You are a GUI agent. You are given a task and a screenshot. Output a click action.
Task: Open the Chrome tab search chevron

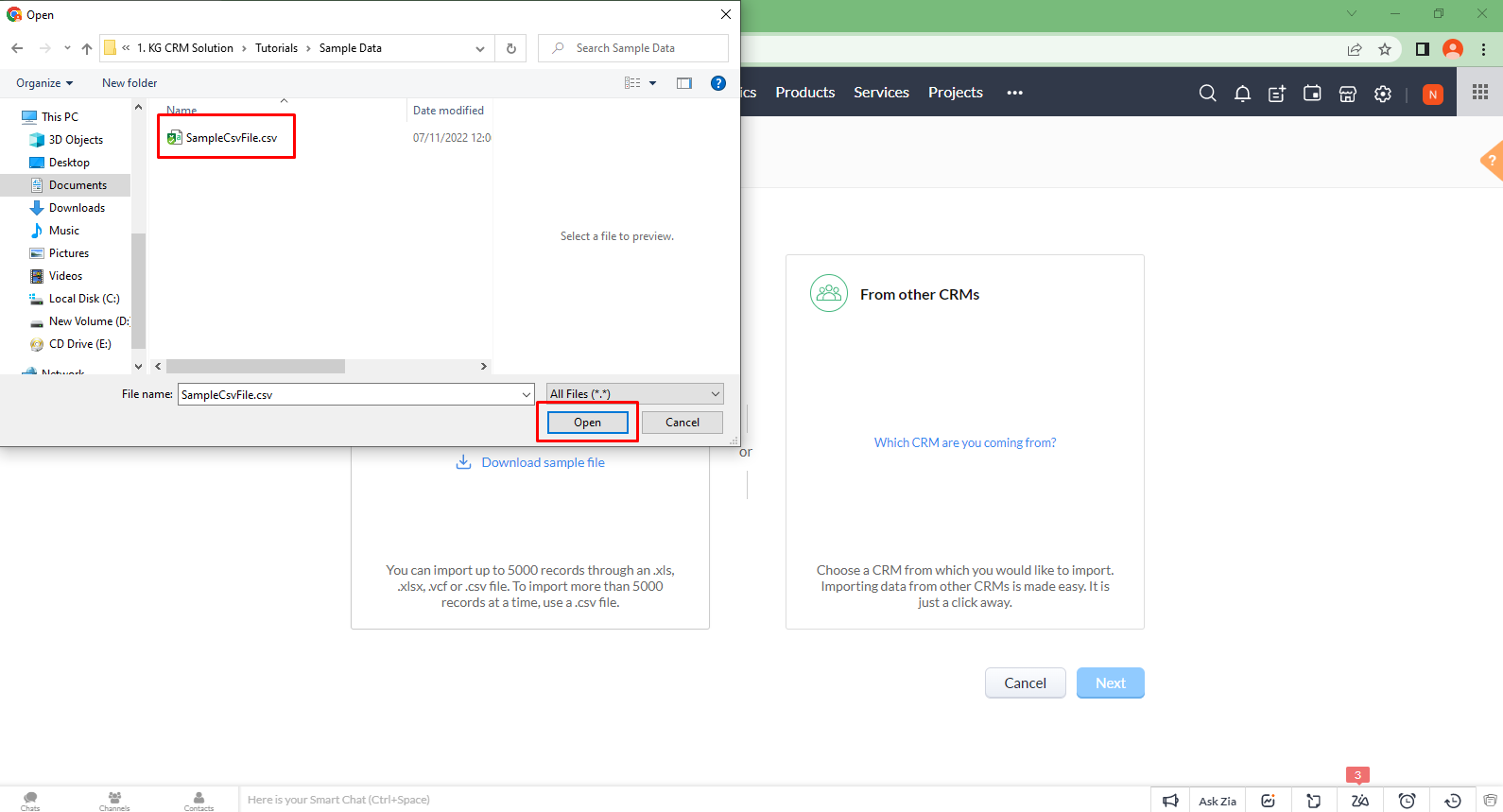coord(1352,13)
